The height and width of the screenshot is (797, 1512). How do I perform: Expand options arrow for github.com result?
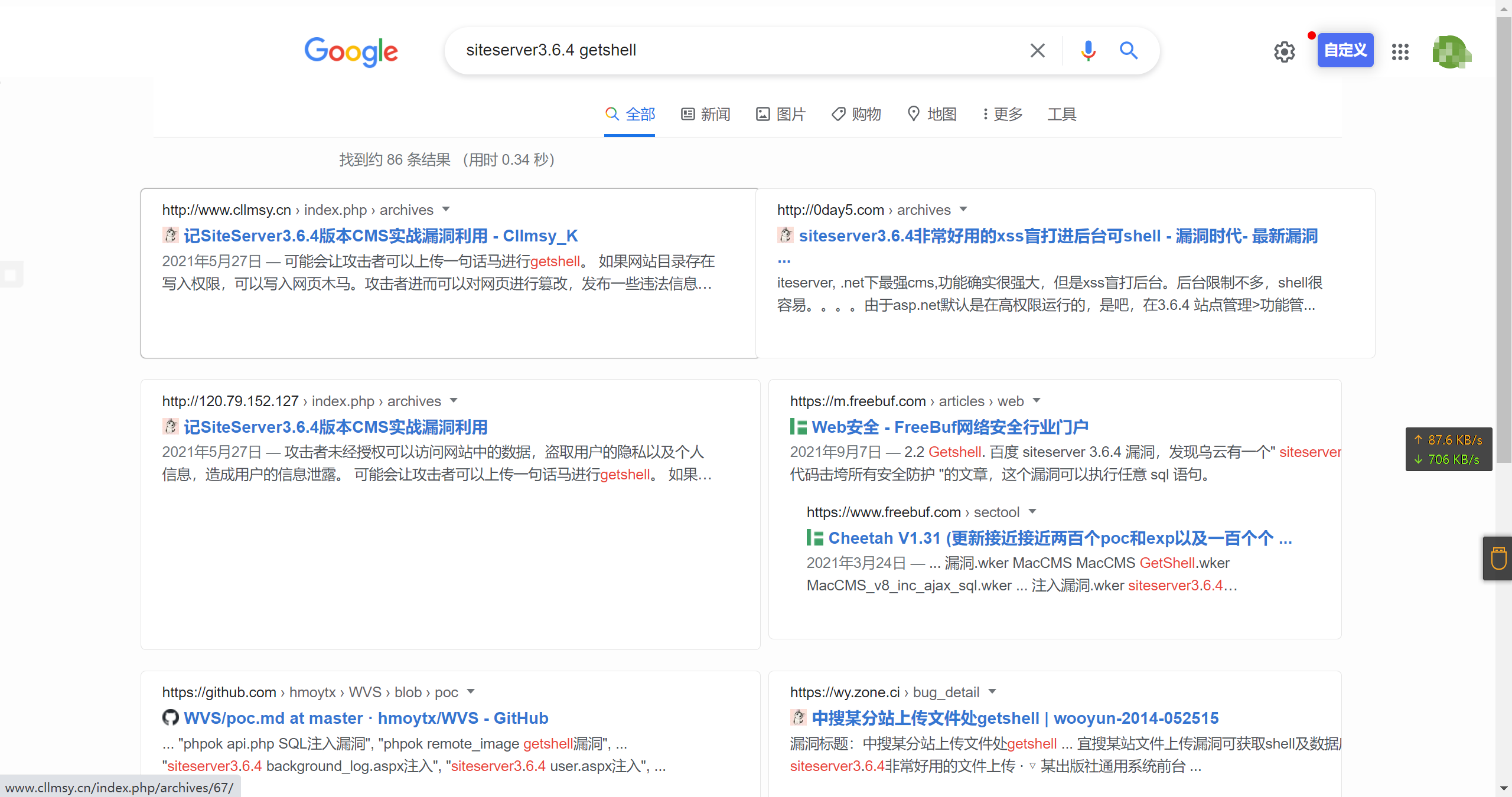pos(471,692)
